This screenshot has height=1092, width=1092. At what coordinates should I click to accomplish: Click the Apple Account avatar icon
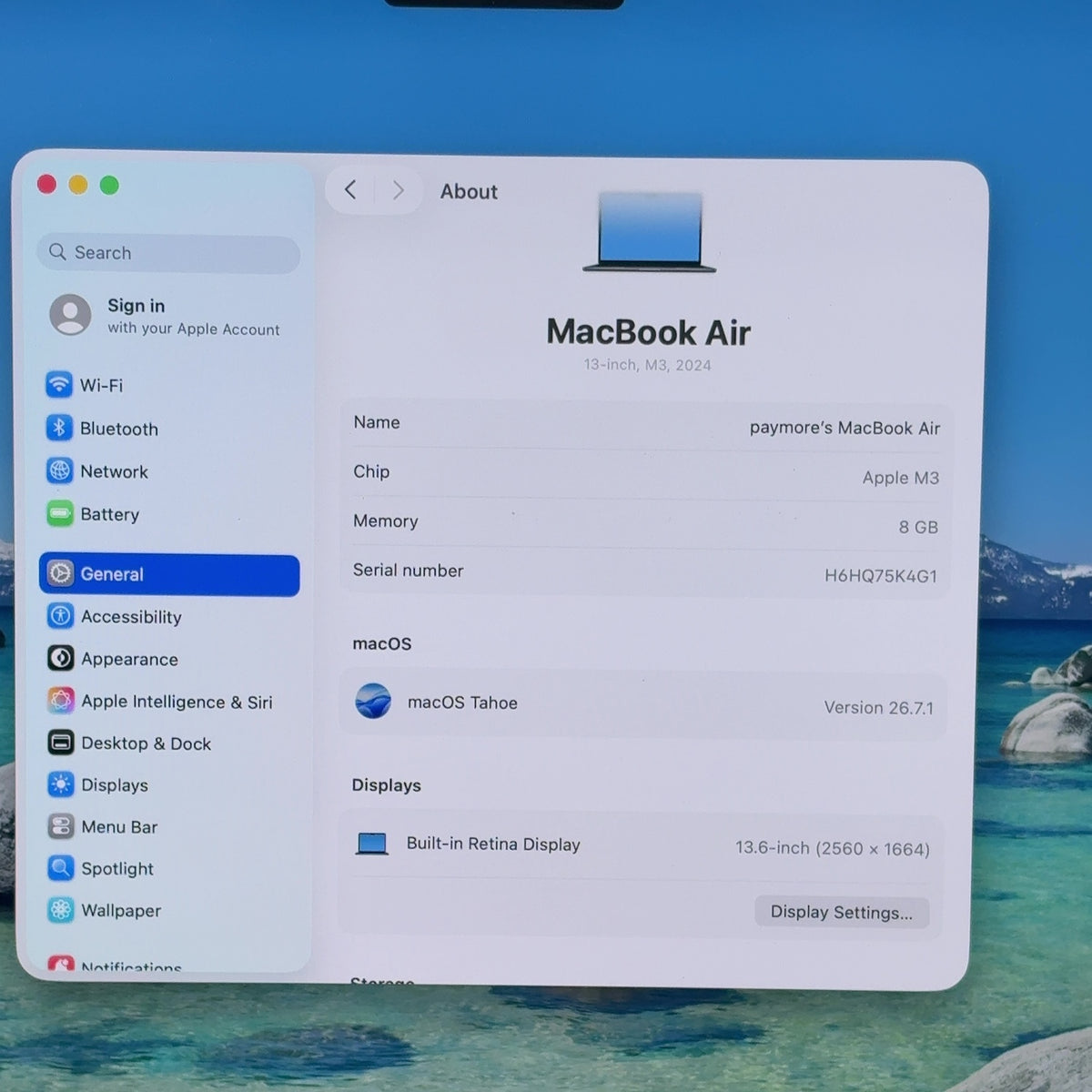click(x=70, y=315)
